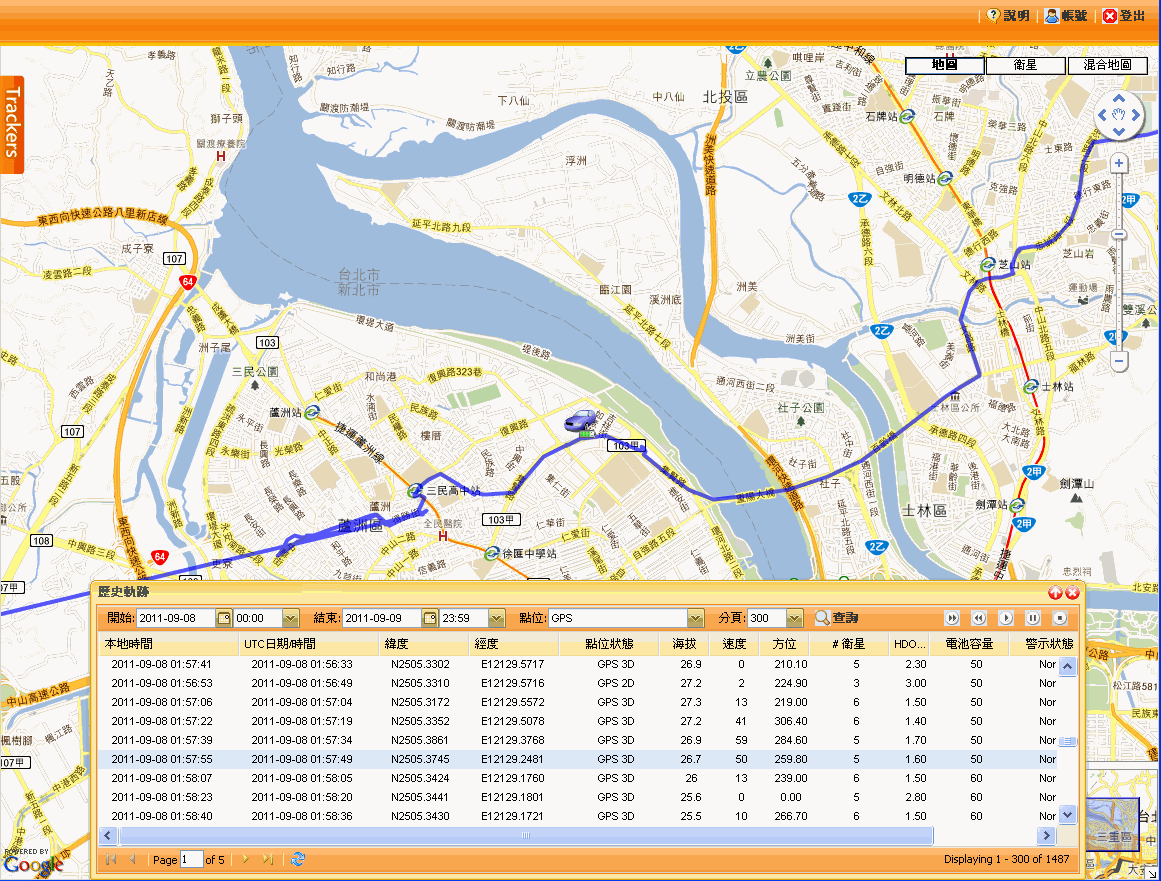
Task: Open the 說明 help link
Action: point(1008,16)
